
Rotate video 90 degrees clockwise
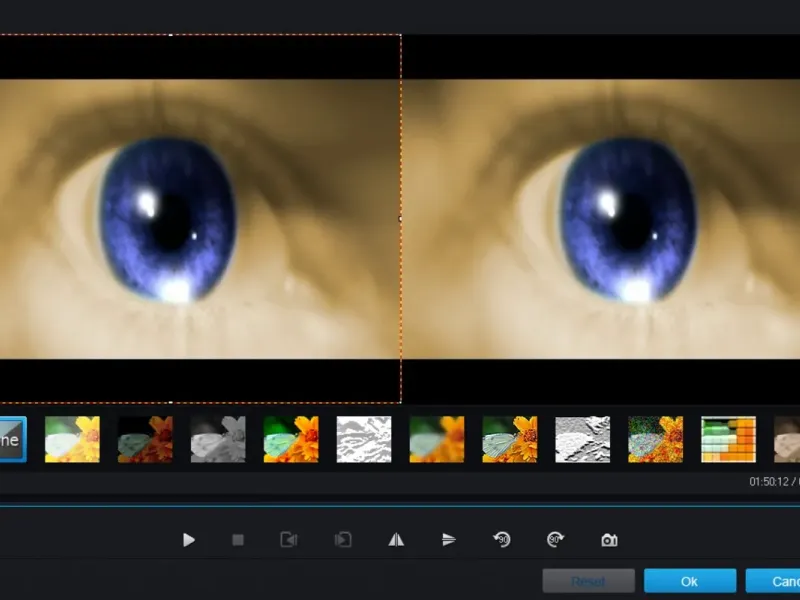(555, 540)
